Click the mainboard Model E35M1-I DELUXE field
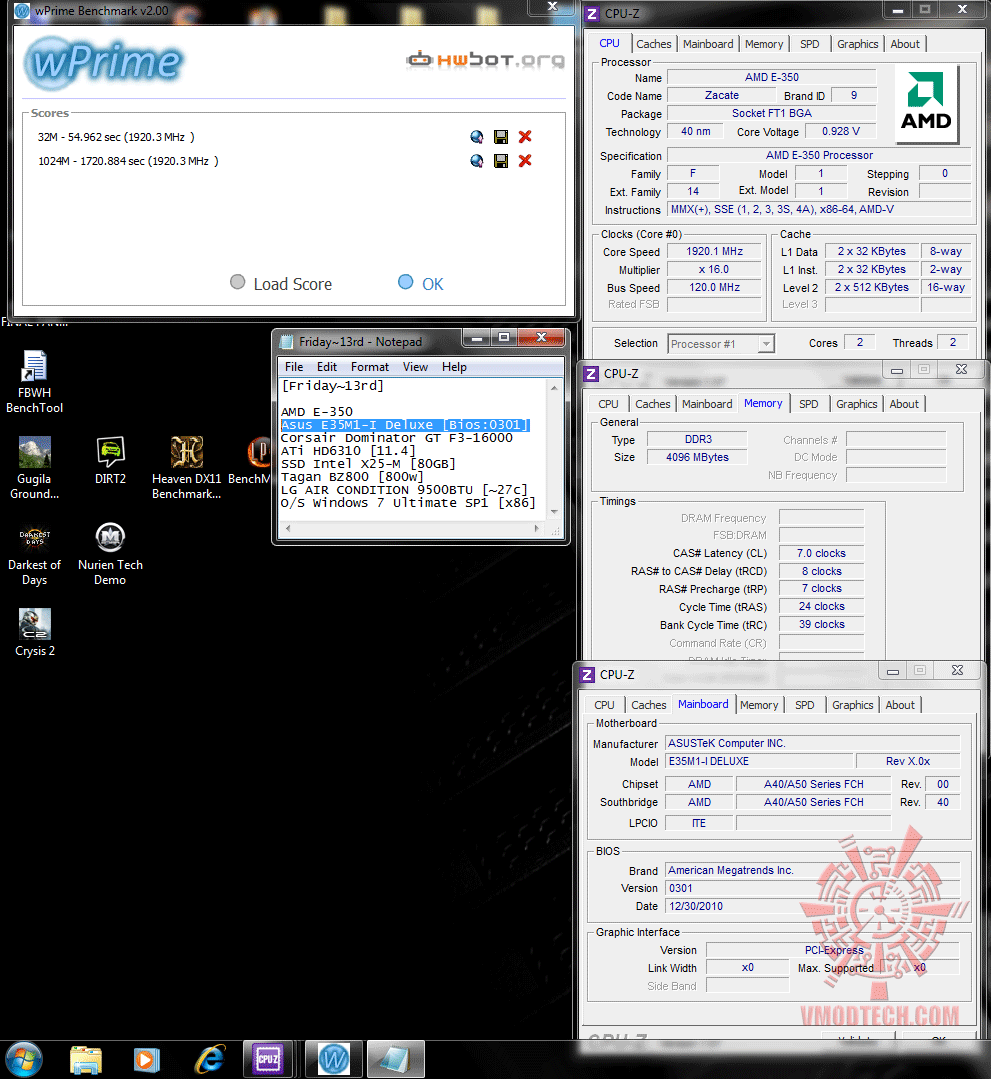This screenshot has height=1079, width=991. [759, 761]
